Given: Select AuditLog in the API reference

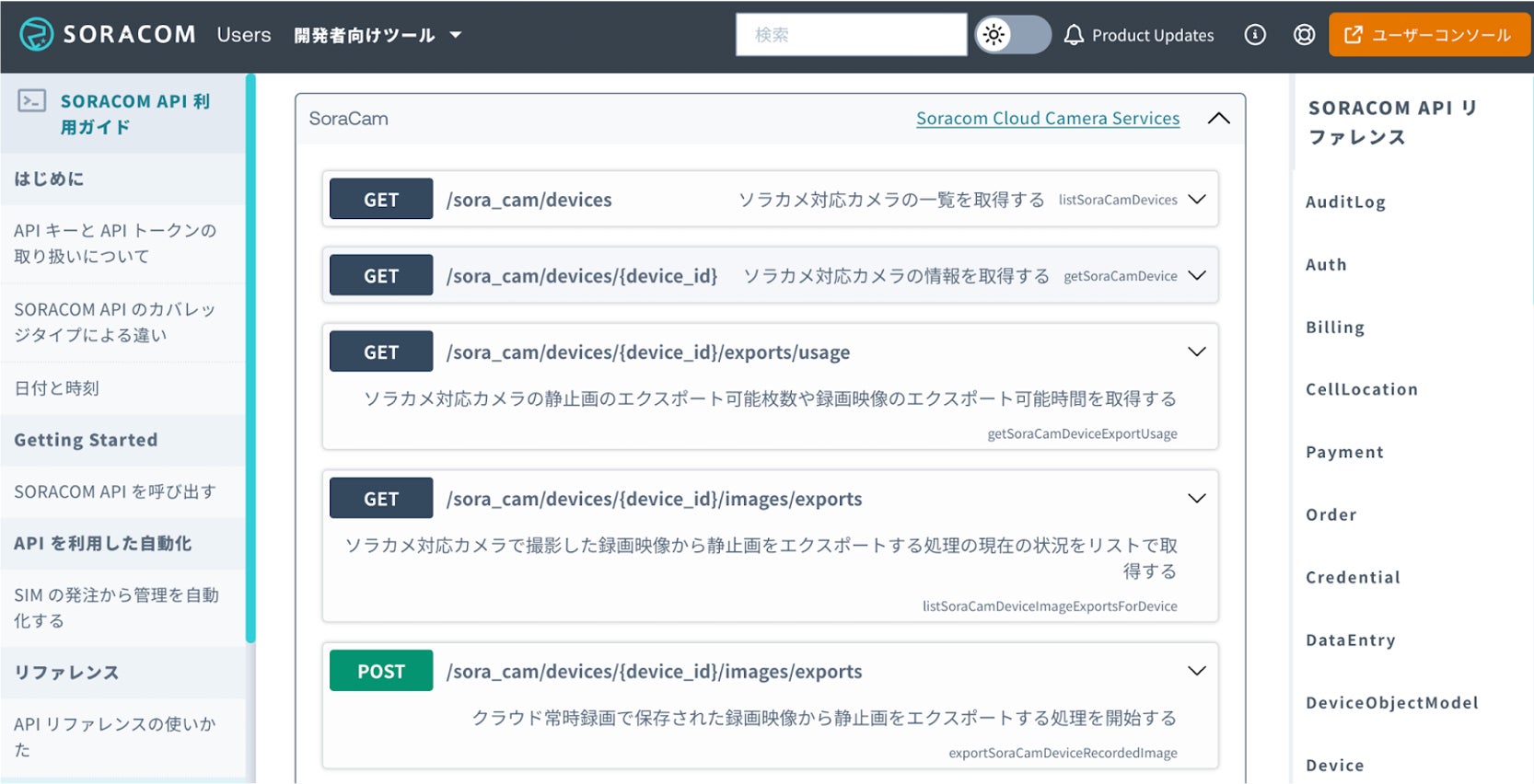Looking at the screenshot, I should pos(1345,202).
